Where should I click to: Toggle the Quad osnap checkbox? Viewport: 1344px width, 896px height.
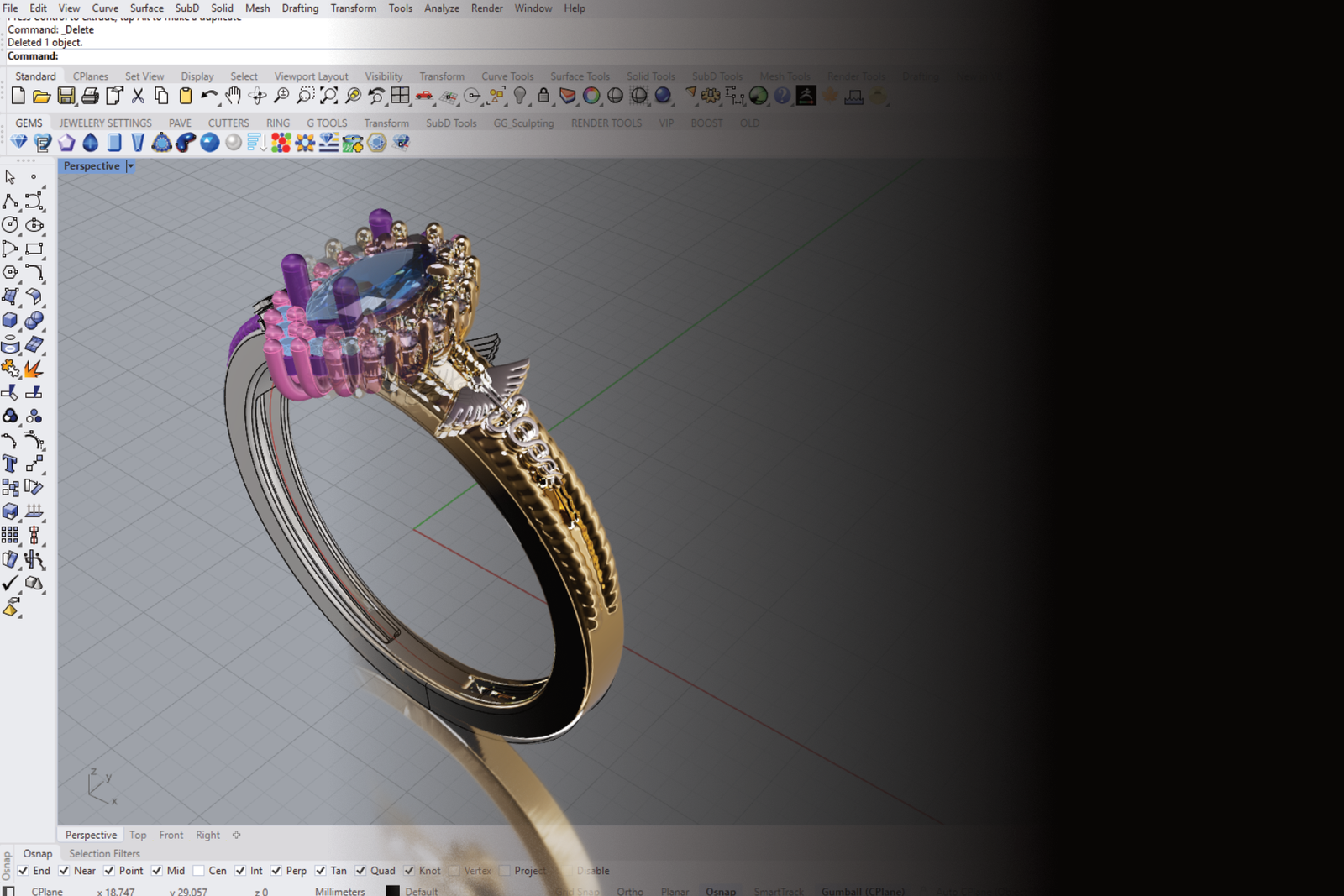tap(360, 871)
